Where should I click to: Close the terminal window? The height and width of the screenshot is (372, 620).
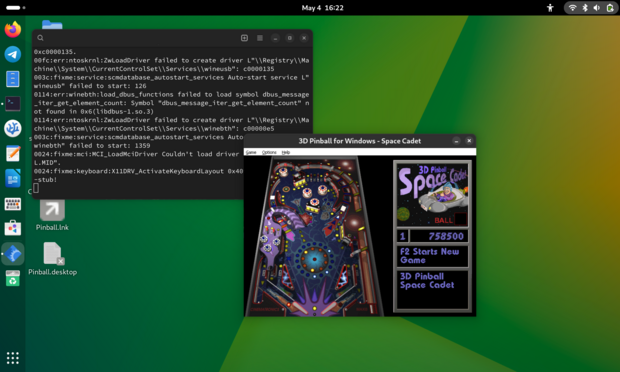point(304,38)
